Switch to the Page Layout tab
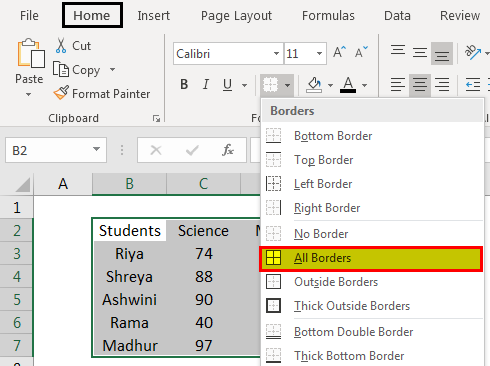 pos(236,16)
